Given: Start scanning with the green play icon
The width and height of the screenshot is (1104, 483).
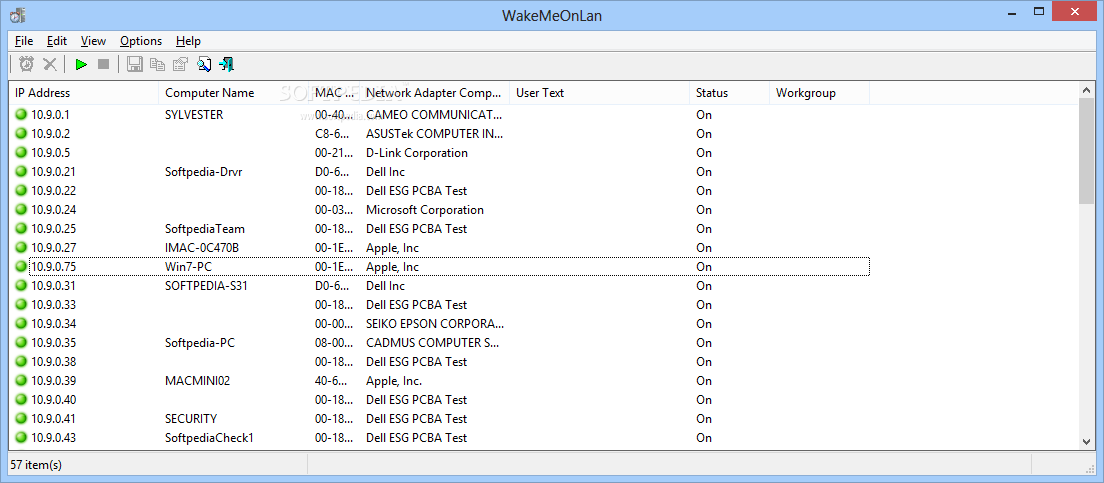Looking at the screenshot, I should 81,64.
